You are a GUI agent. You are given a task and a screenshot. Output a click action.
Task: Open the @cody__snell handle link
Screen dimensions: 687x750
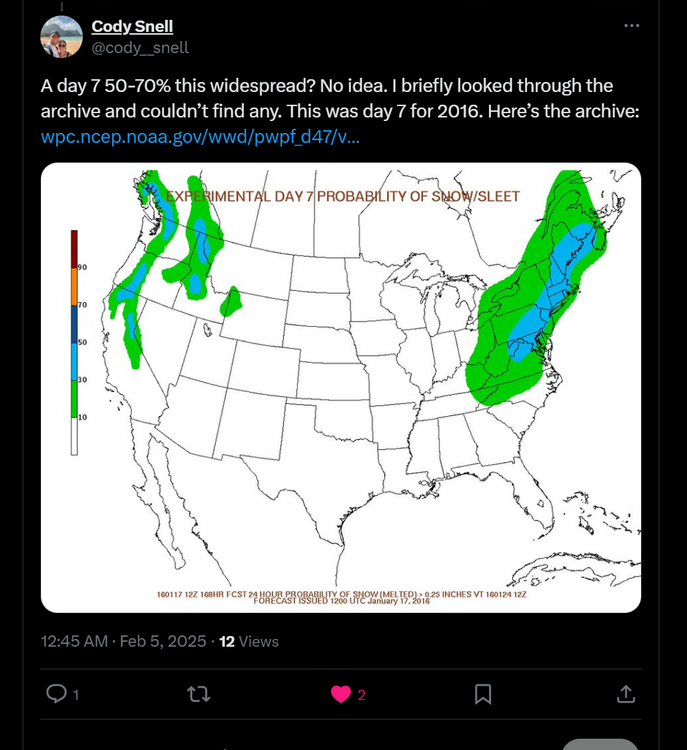pyautogui.click(x=140, y=48)
